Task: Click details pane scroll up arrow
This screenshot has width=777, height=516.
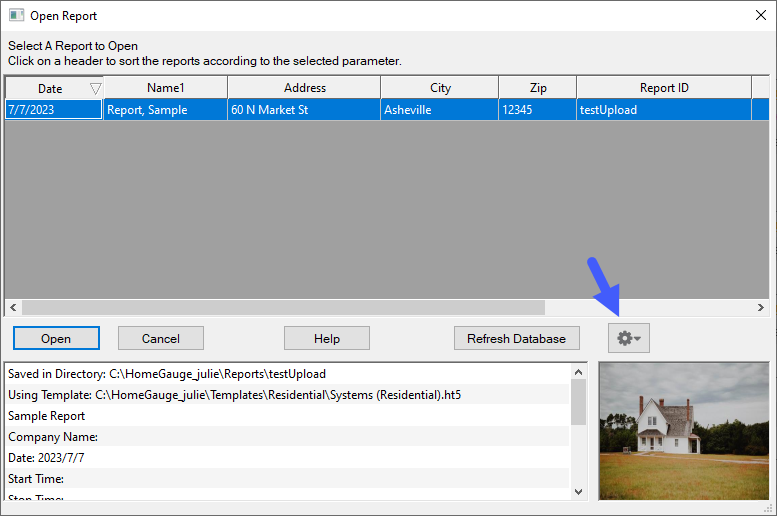Action: pyautogui.click(x=578, y=372)
